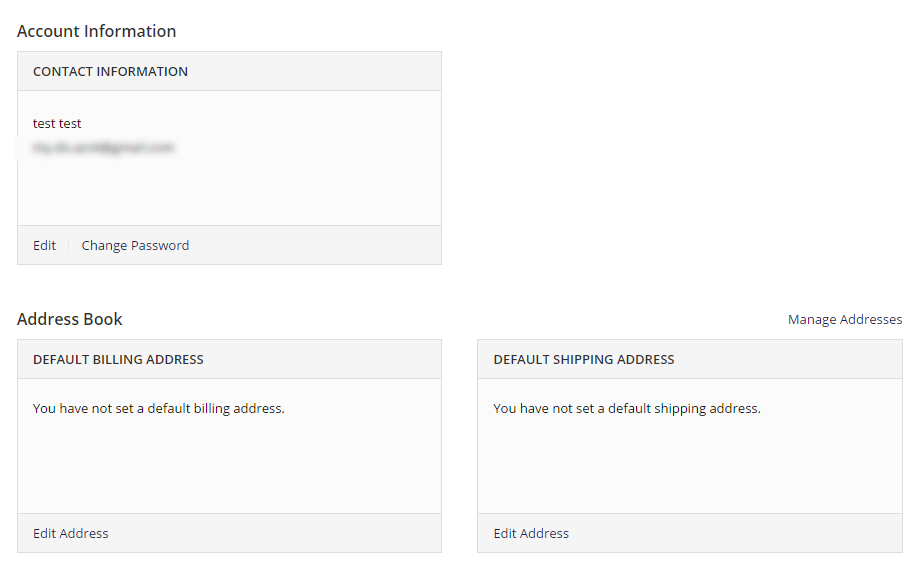Click empty area under shipping address message
The image size is (919, 577).
(689, 465)
